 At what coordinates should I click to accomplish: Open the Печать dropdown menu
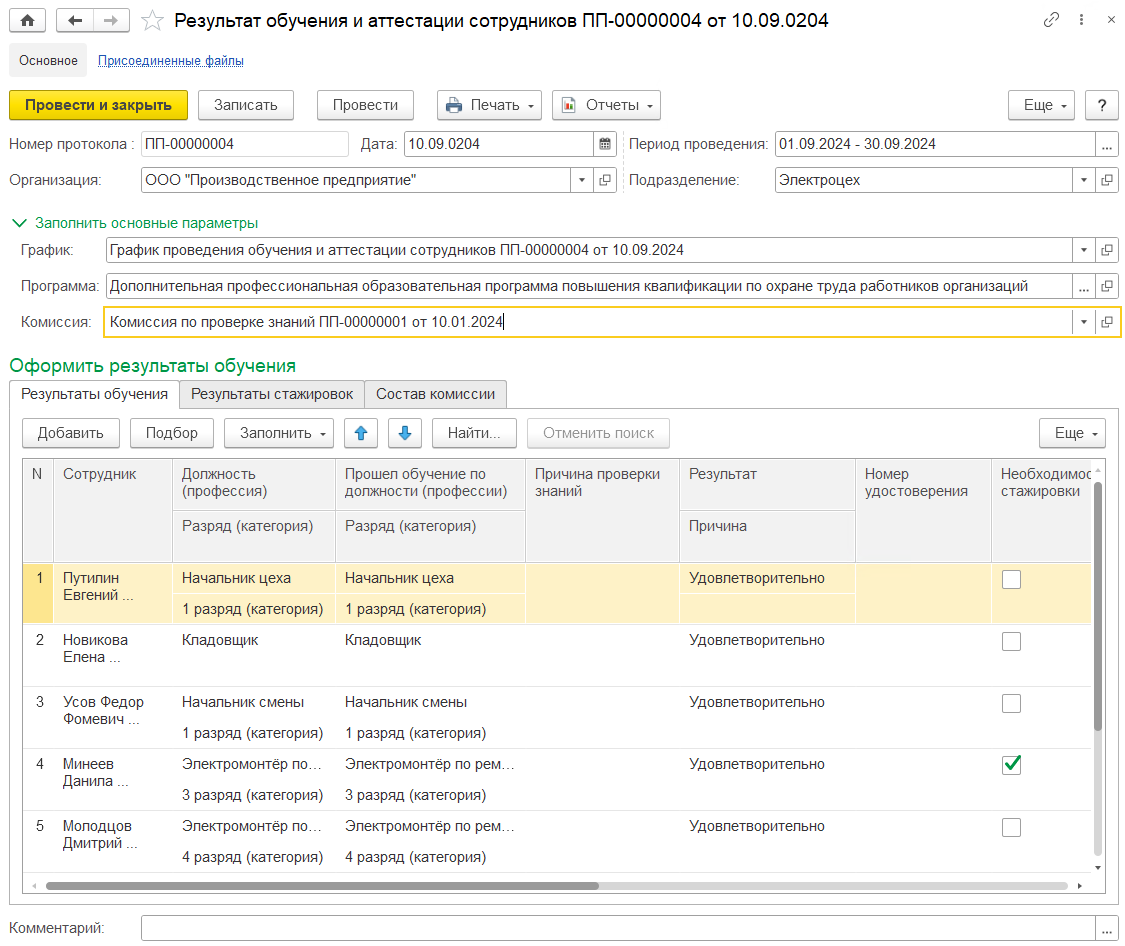pyautogui.click(x=489, y=105)
